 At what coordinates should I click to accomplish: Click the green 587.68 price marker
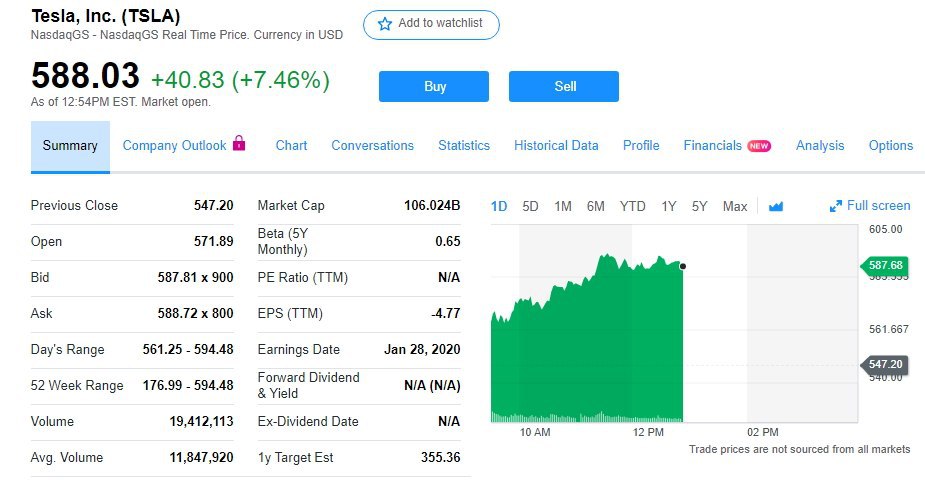coord(885,266)
